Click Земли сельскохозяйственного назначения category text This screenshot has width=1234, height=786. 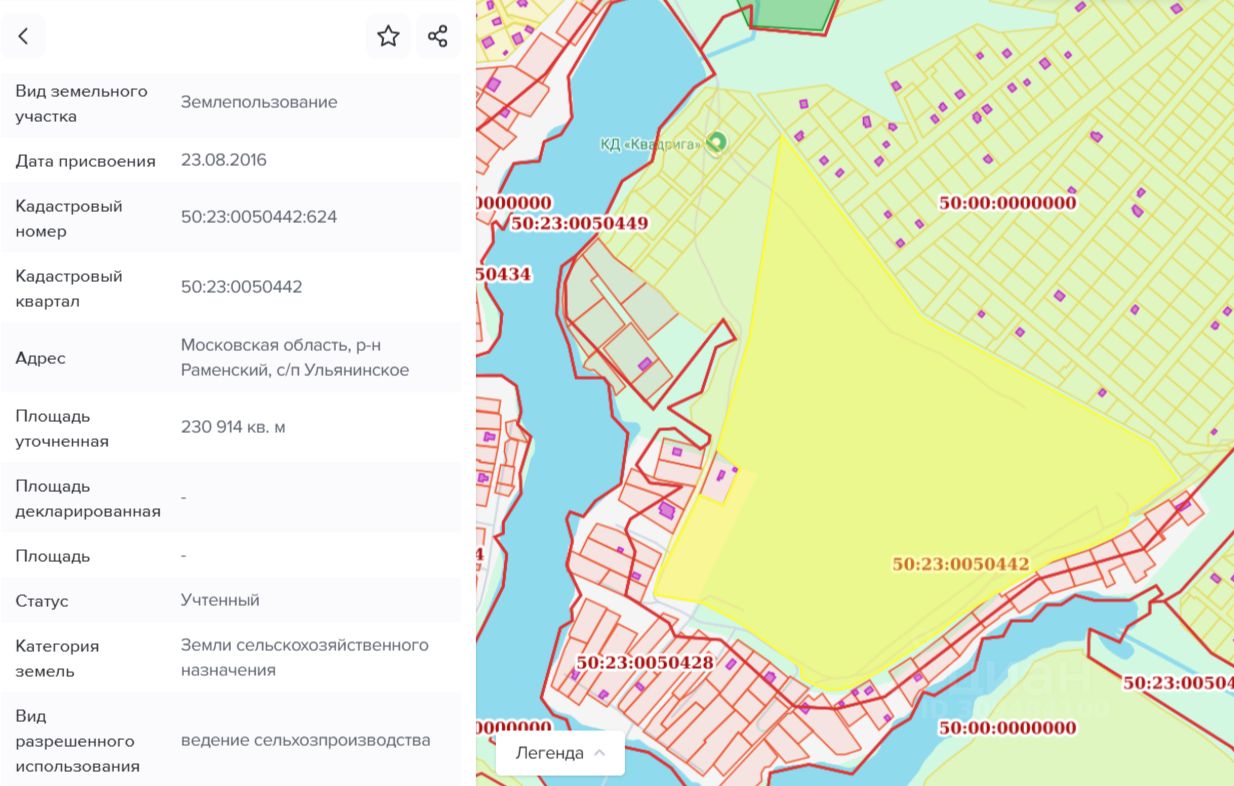coord(305,657)
